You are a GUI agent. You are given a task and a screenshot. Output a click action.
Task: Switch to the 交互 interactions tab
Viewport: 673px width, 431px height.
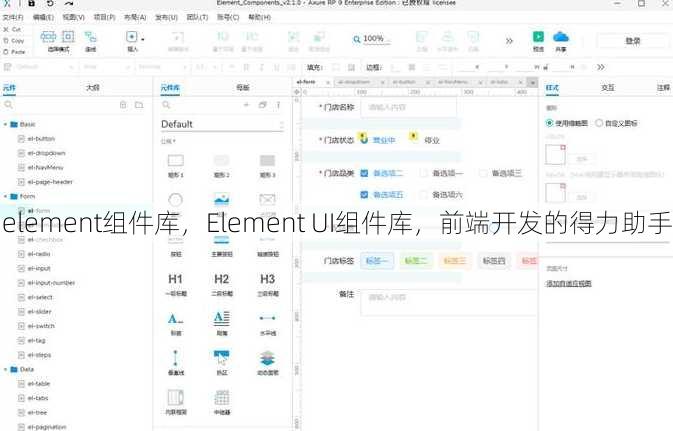[607, 88]
